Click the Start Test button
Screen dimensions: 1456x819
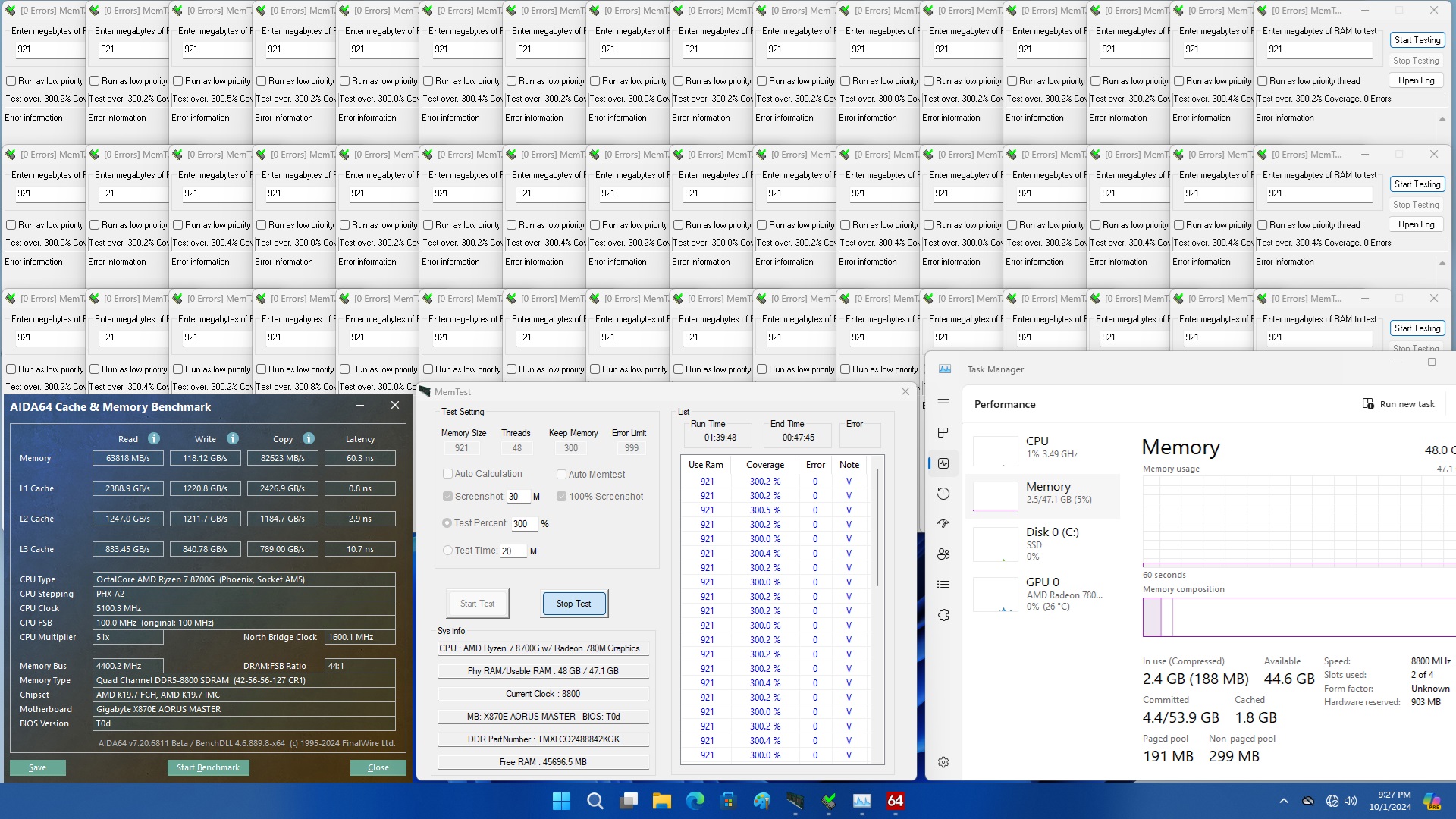point(478,604)
